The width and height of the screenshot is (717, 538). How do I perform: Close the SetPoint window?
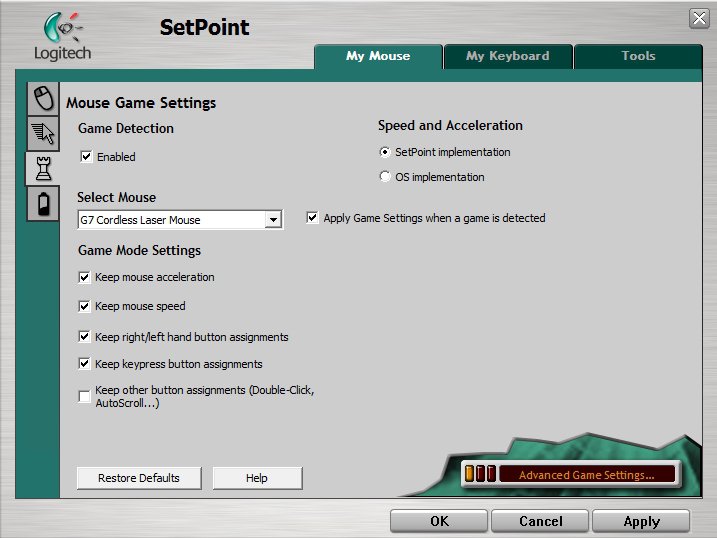[699, 19]
